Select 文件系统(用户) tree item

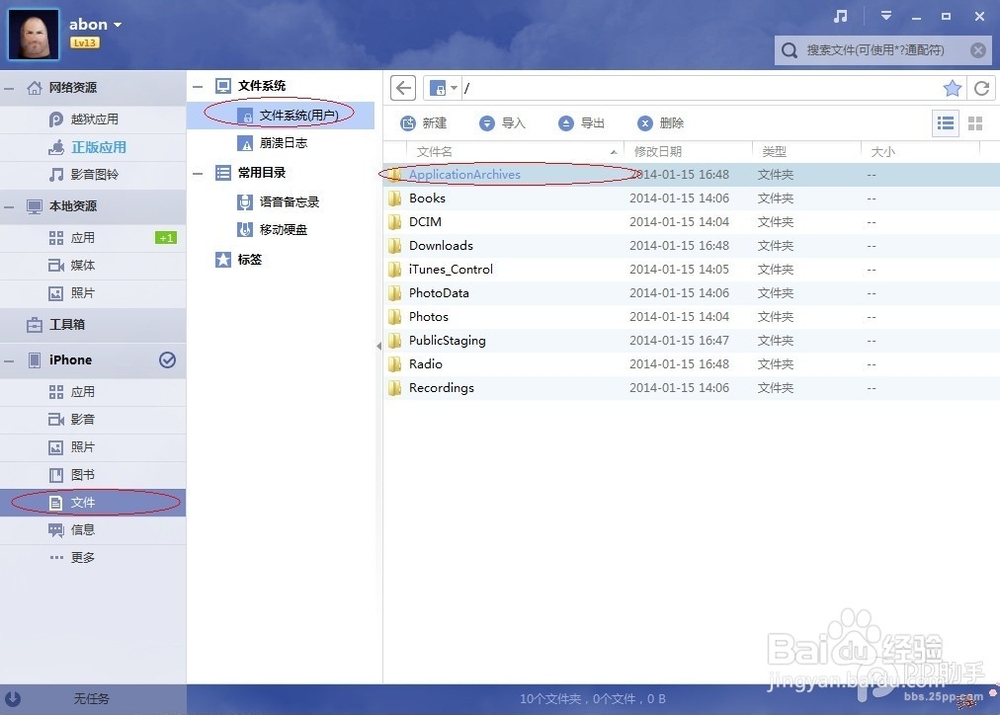[x=281, y=115]
